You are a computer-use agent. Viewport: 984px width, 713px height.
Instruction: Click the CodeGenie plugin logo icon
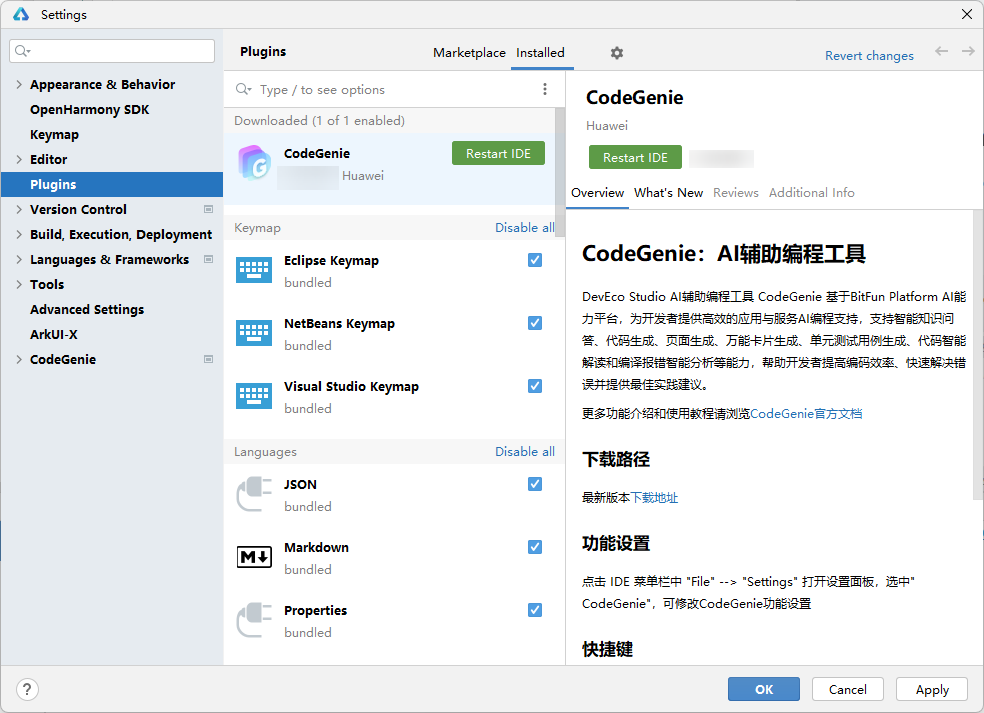point(254,163)
